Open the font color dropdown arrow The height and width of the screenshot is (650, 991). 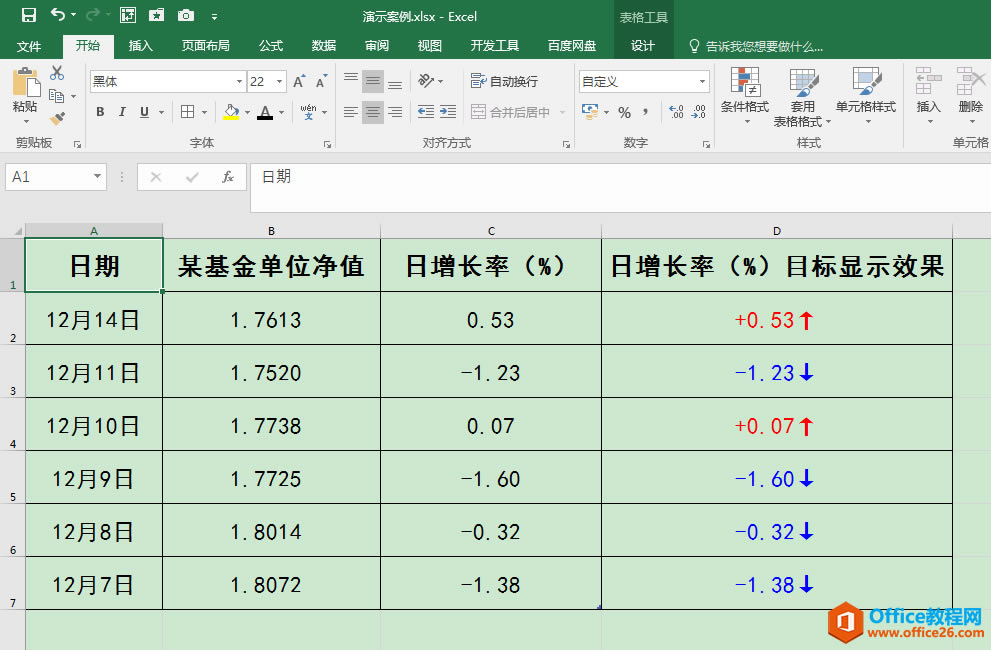point(281,113)
